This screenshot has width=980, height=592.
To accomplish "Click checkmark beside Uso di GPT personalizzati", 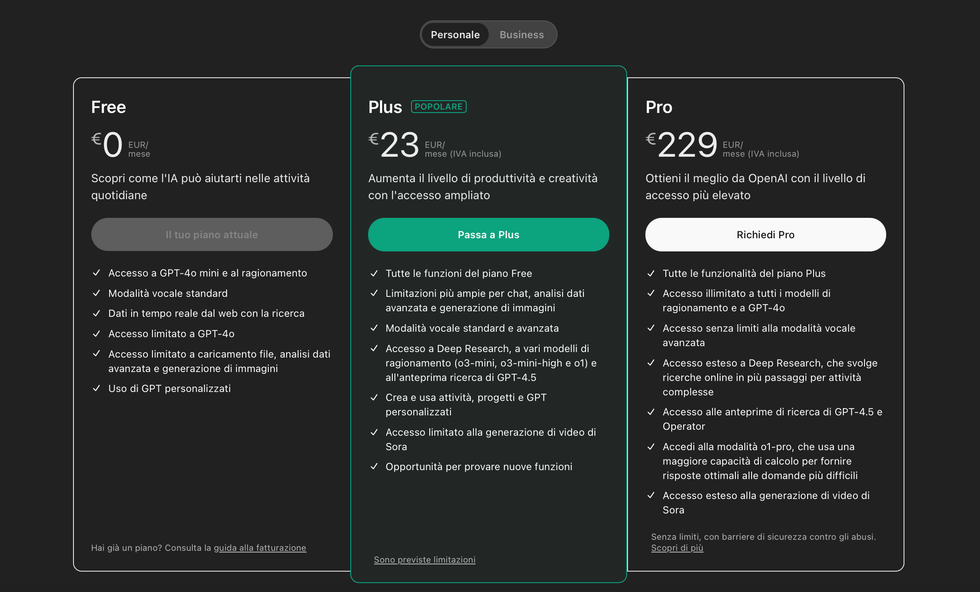I will click(x=96, y=388).
